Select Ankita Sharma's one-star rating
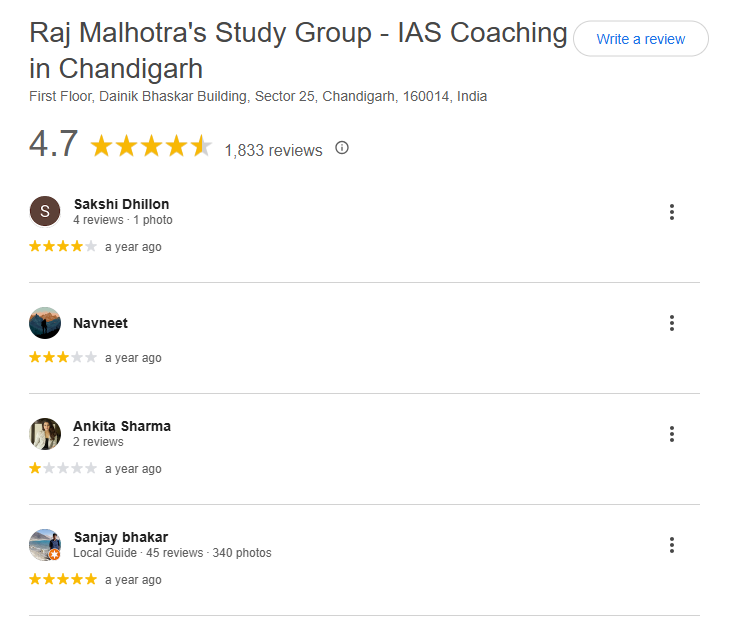Screen dimensions: 753x633 pyautogui.click(x=63, y=468)
